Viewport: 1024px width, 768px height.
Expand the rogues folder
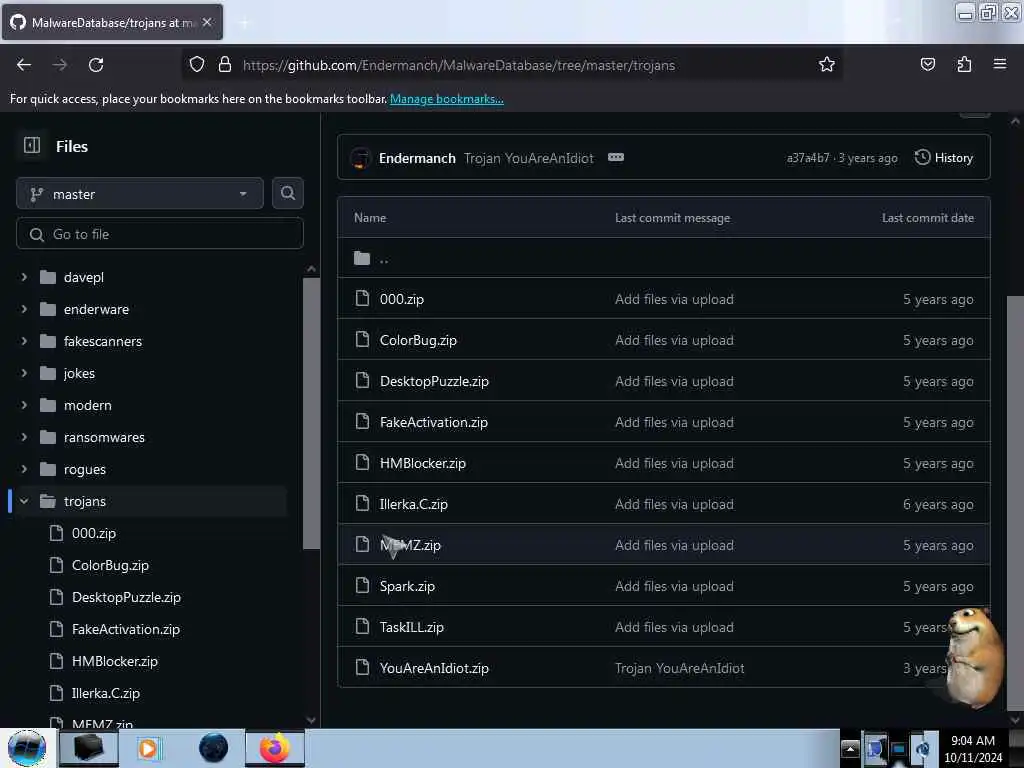click(24, 469)
